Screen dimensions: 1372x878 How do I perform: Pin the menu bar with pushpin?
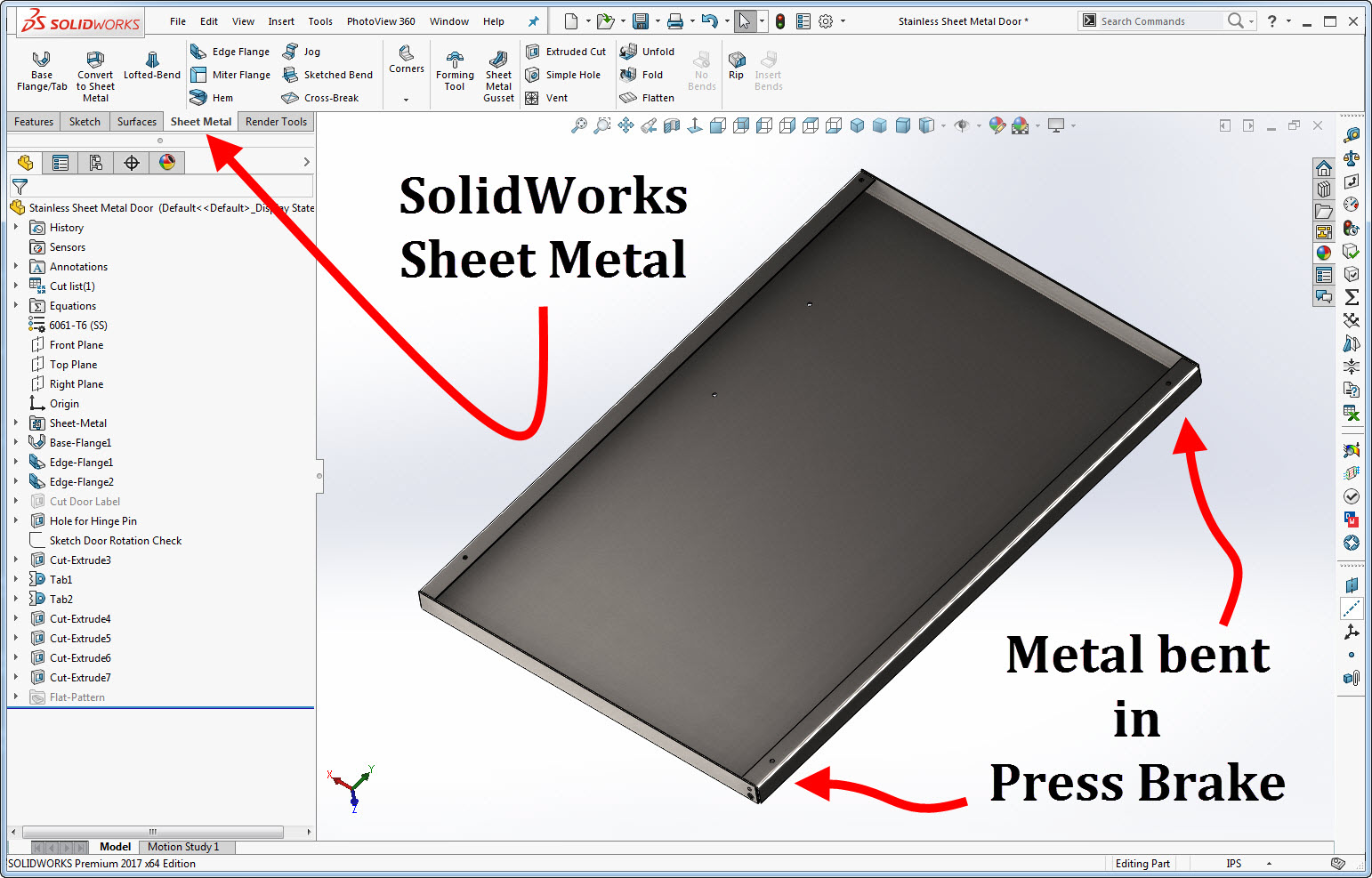pyautogui.click(x=533, y=21)
